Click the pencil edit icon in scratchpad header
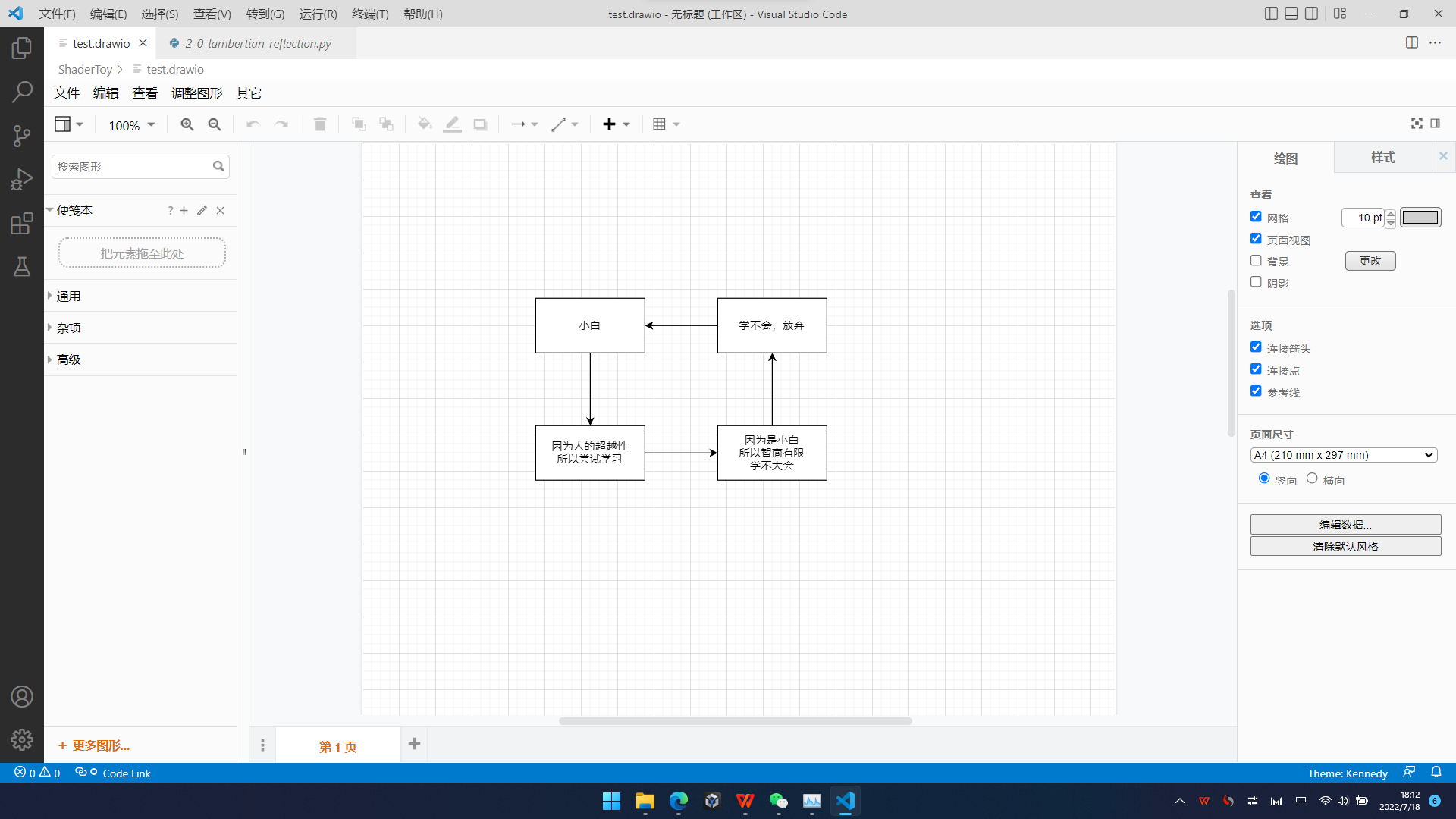 (202, 211)
